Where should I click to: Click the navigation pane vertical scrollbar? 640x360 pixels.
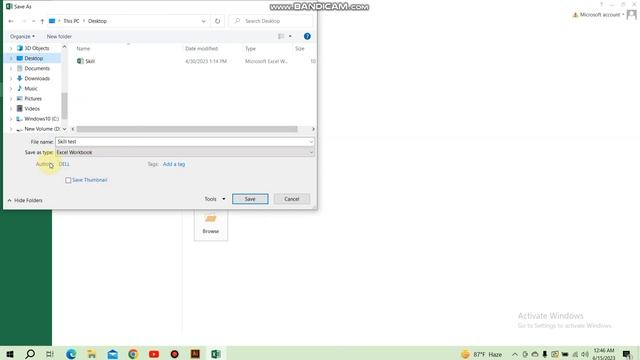[x=64, y=105]
